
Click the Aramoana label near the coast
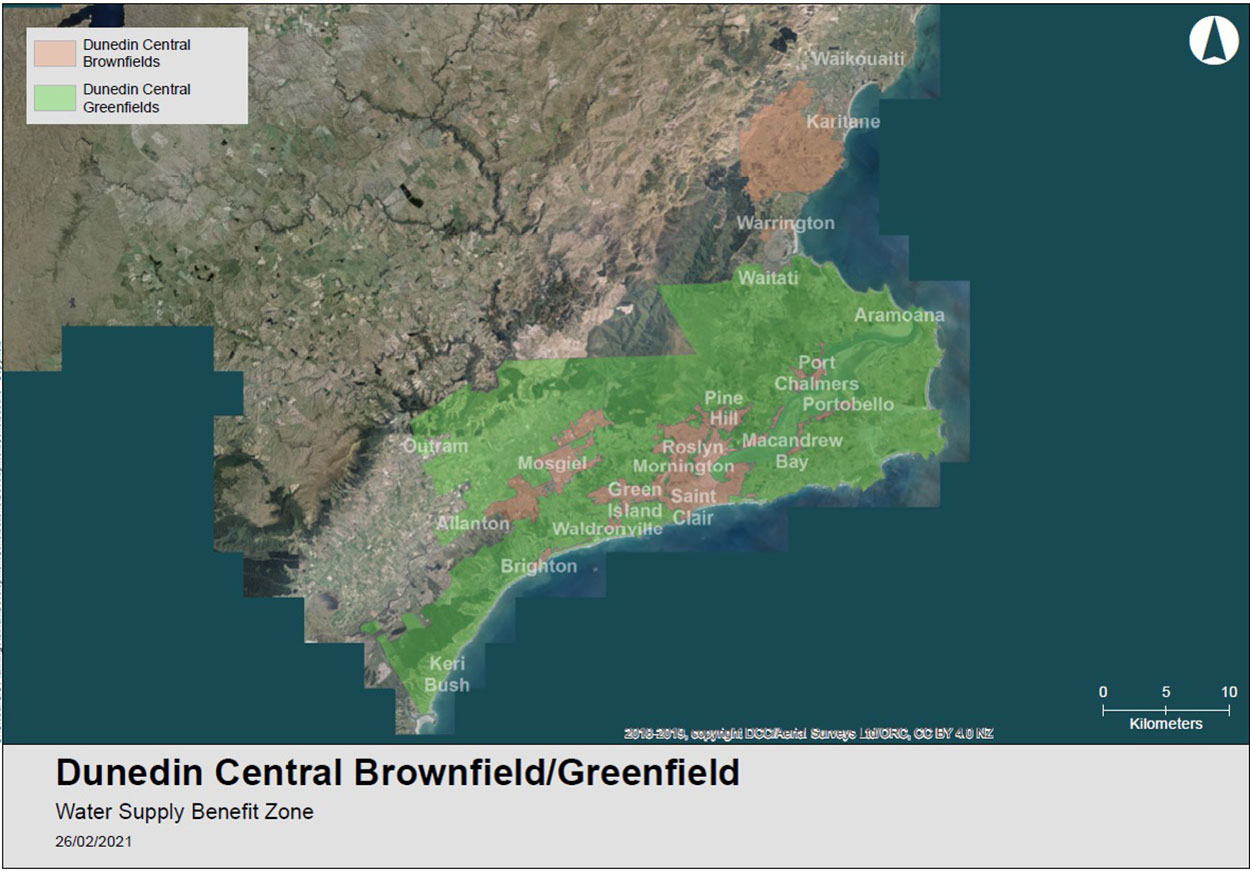898,315
